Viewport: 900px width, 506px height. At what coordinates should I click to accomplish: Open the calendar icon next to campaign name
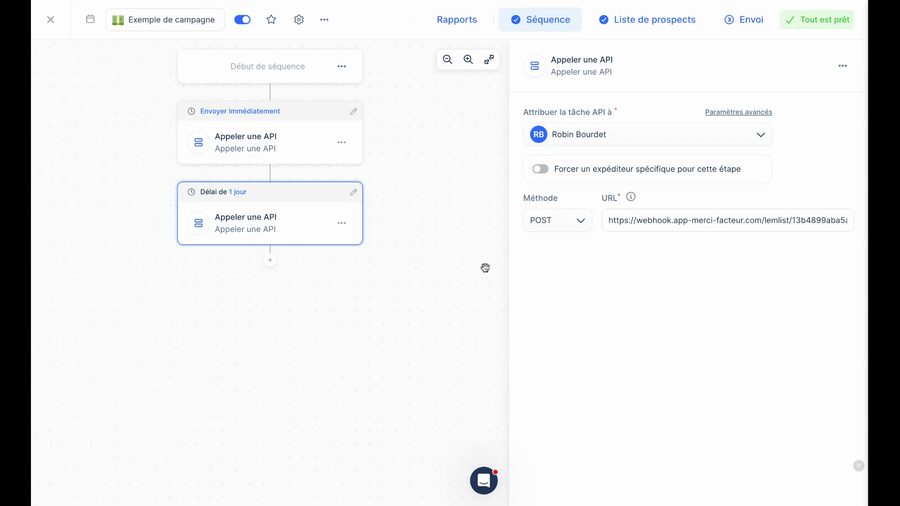(90, 19)
